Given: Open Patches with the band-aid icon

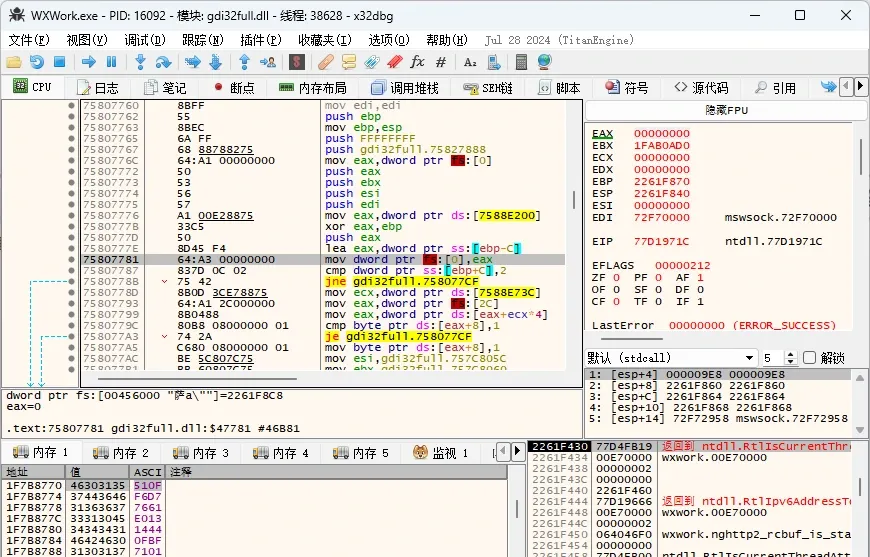Looking at the screenshot, I should pos(326,62).
